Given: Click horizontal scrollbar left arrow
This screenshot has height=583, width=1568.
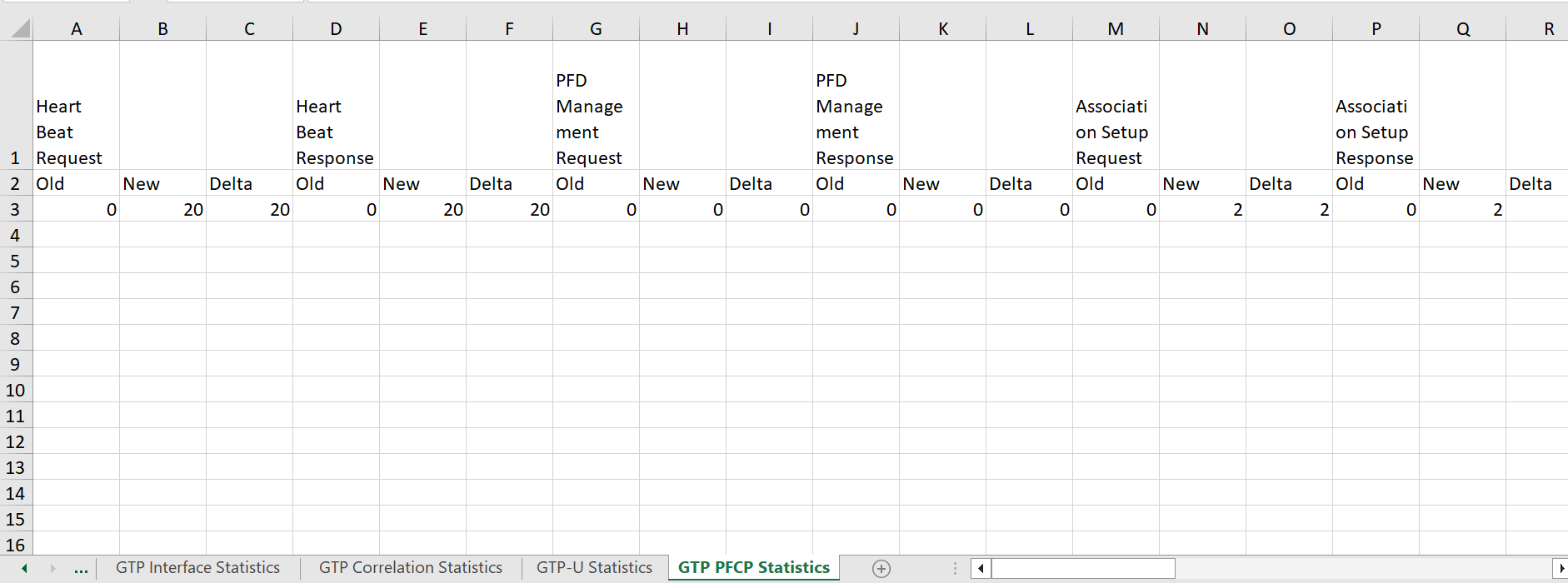Looking at the screenshot, I should coord(981,569).
